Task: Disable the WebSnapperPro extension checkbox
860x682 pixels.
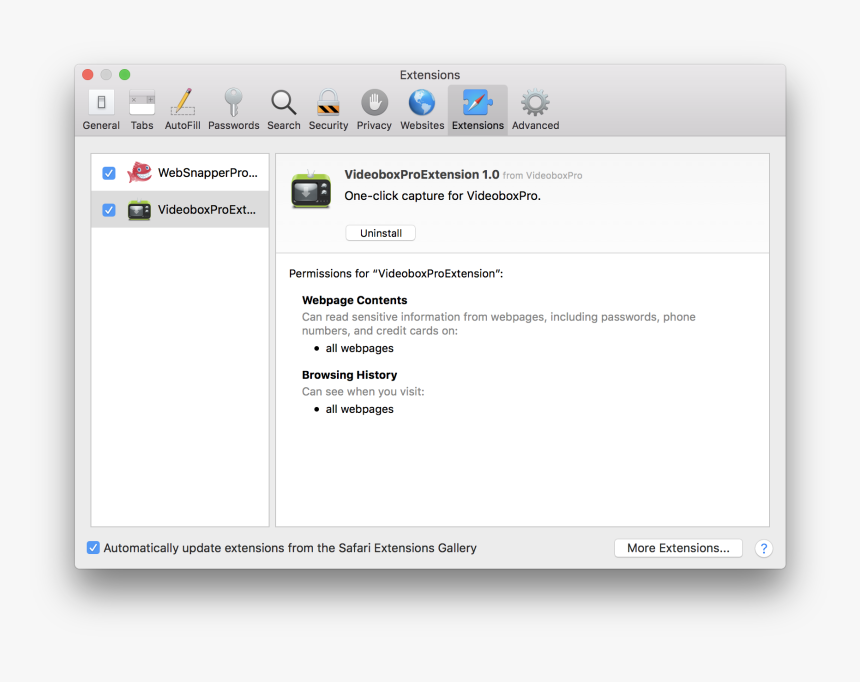Action: pos(108,172)
